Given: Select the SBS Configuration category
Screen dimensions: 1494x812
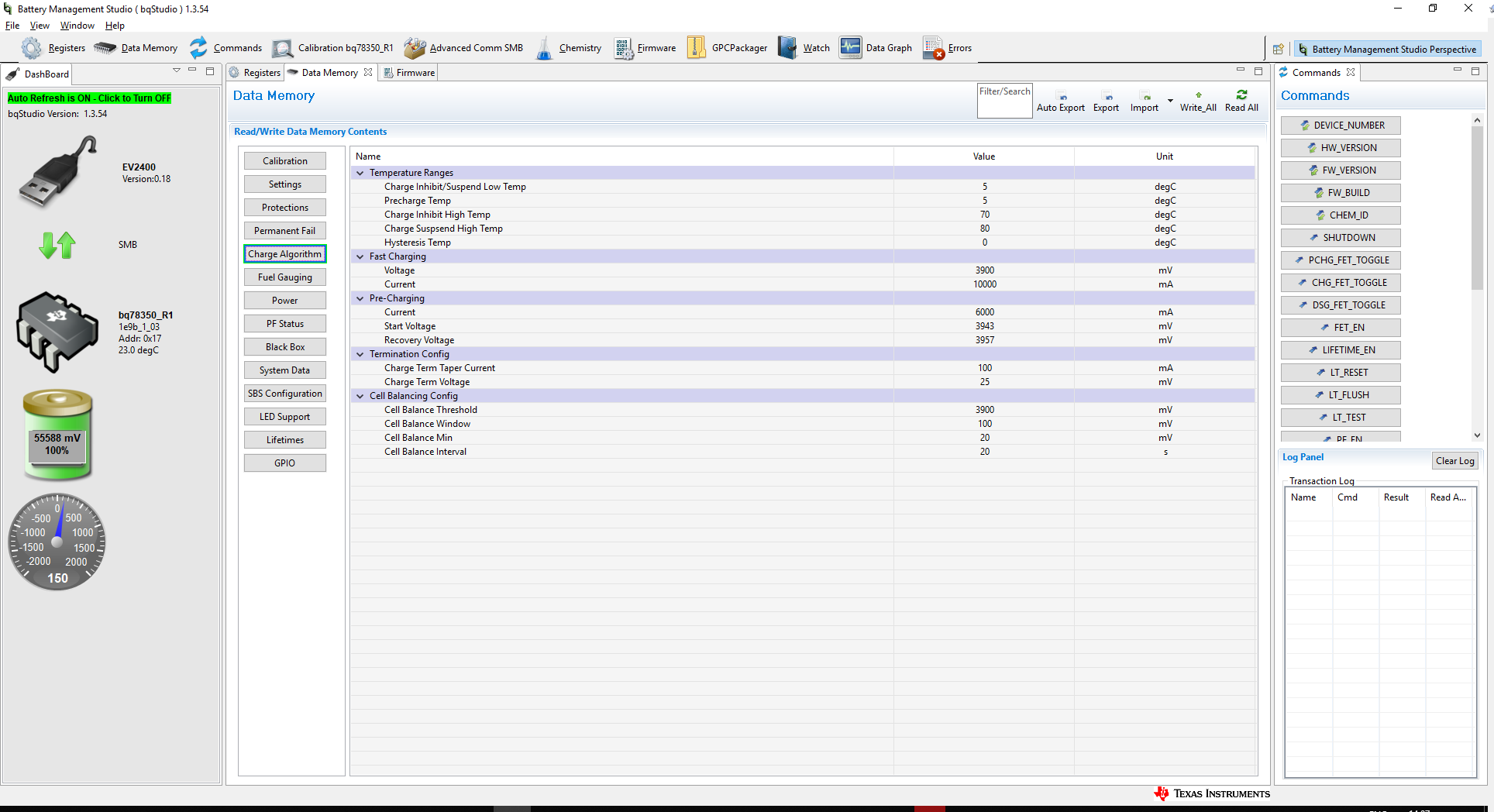Looking at the screenshot, I should [285, 394].
